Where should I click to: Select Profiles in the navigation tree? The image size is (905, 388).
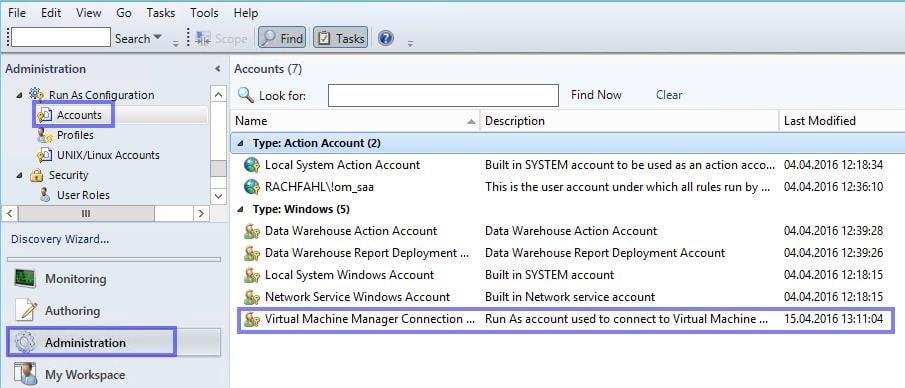click(75, 135)
